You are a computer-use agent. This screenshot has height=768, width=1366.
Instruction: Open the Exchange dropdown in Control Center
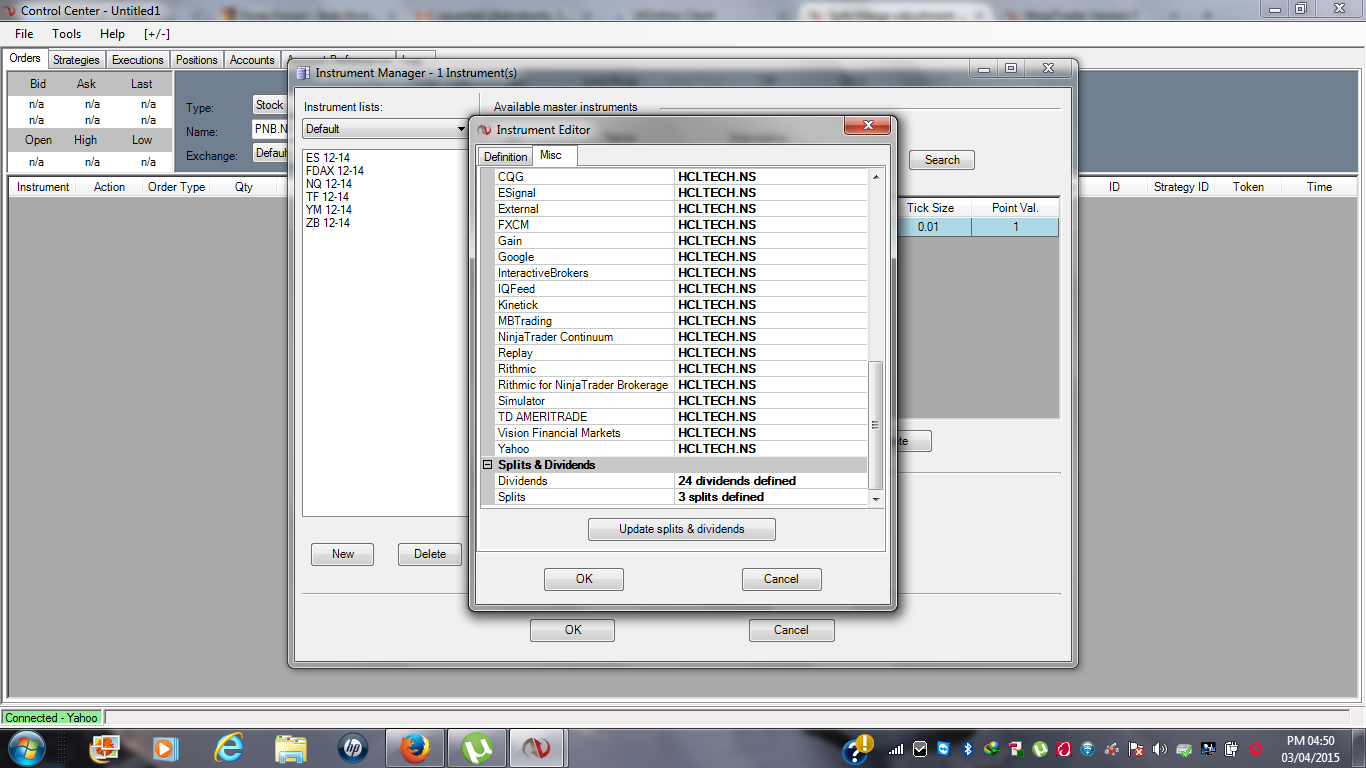tap(271, 153)
